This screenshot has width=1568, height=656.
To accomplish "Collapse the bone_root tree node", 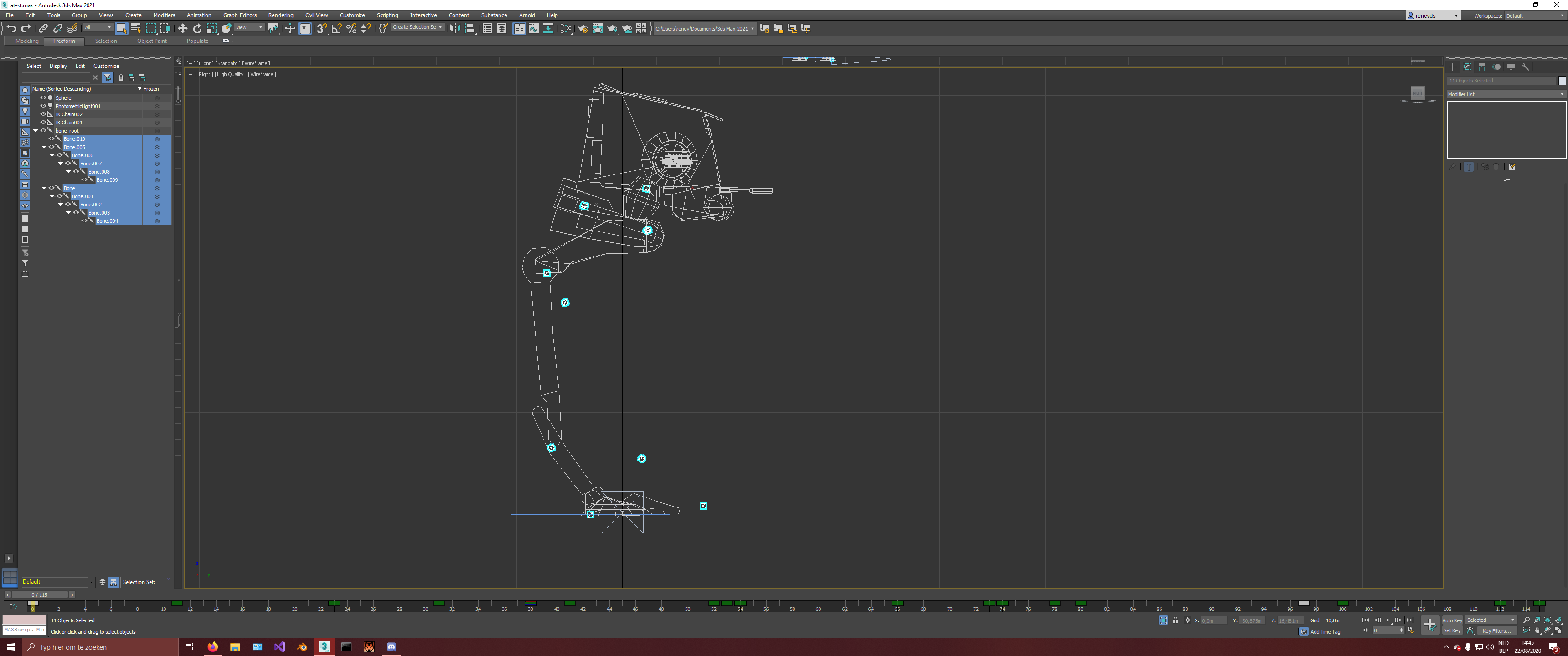I will pyautogui.click(x=36, y=130).
